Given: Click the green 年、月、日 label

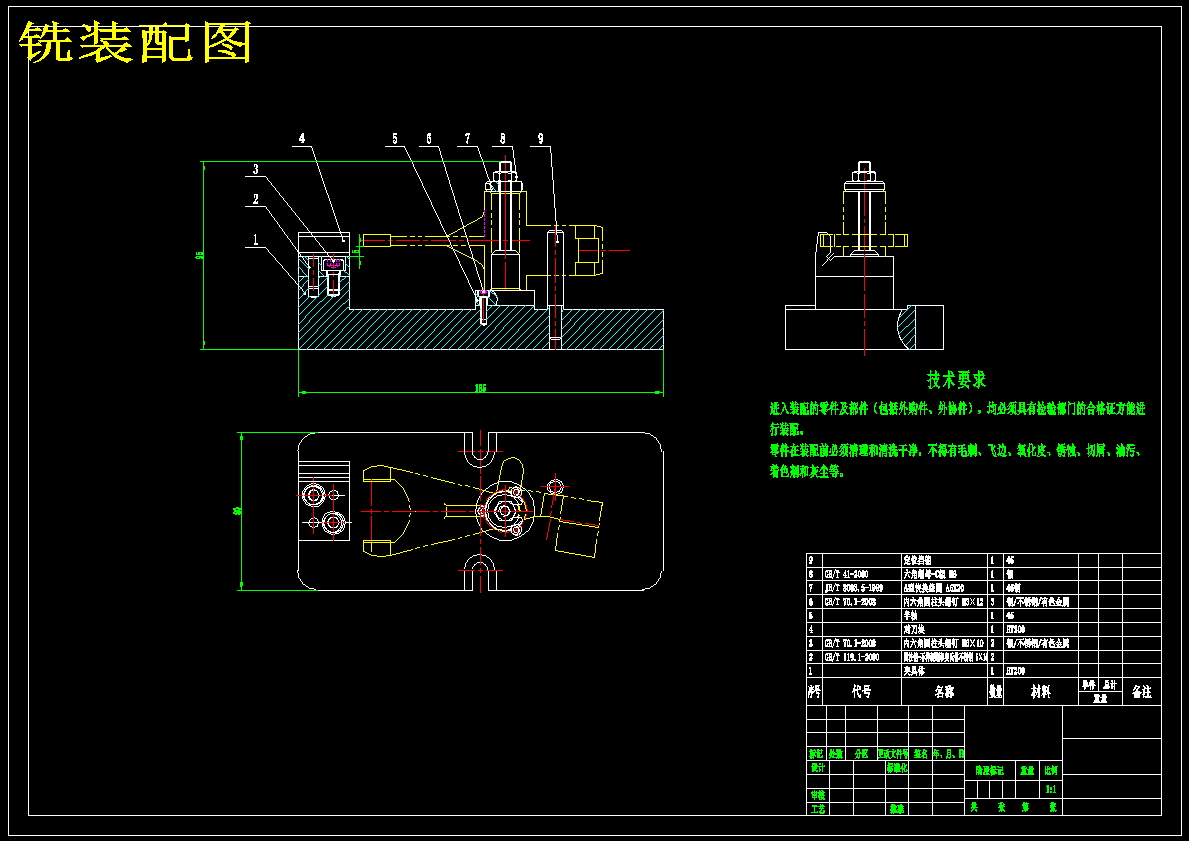Looking at the screenshot, I should [x=948, y=755].
